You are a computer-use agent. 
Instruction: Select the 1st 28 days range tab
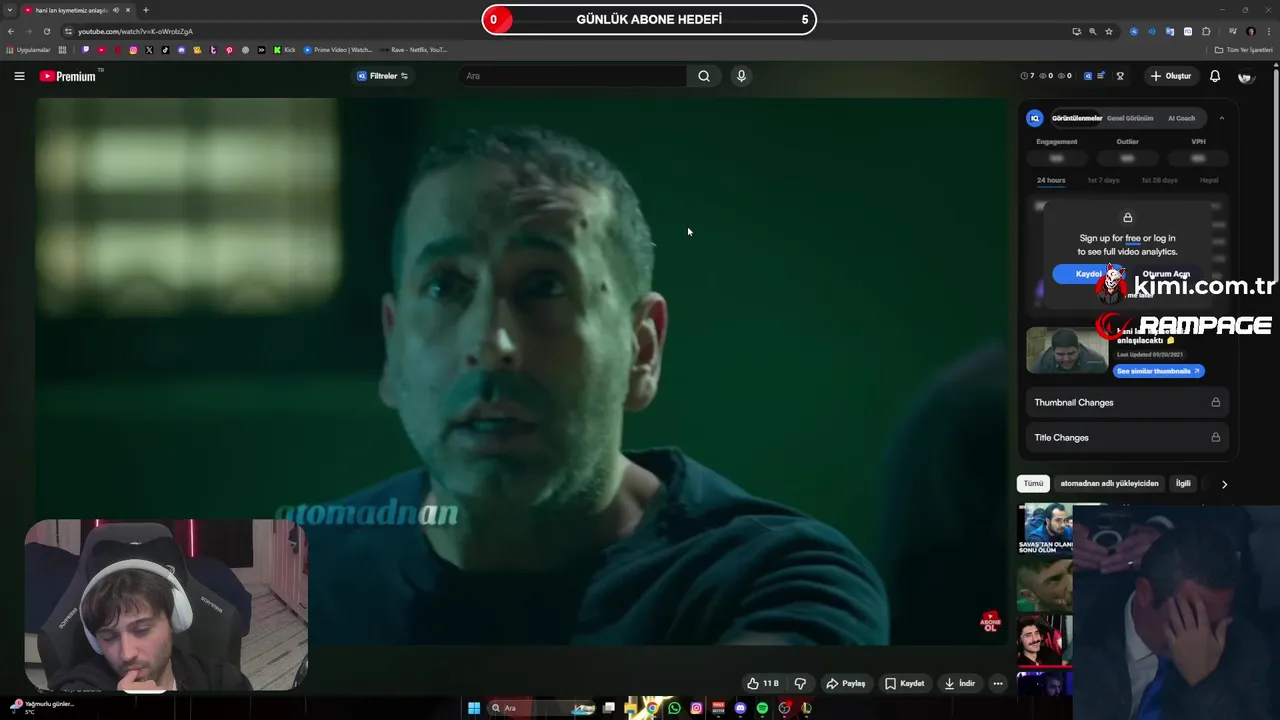click(x=1159, y=181)
